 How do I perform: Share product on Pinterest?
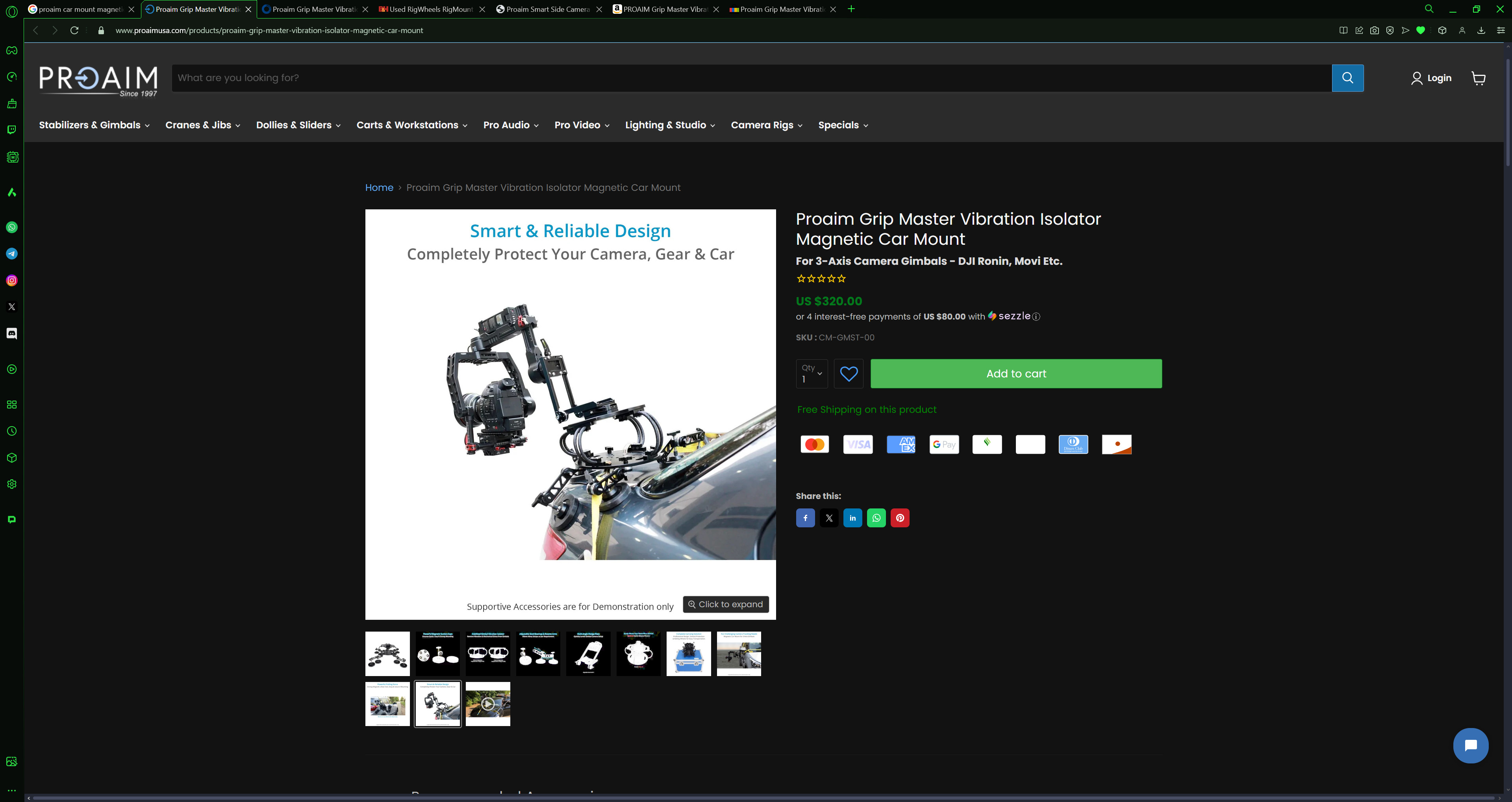pyautogui.click(x=900, y=518)
